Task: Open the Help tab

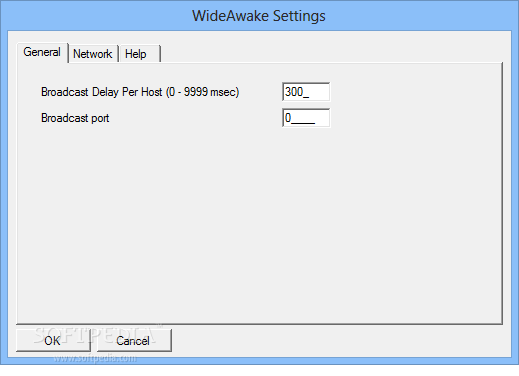Action: point(139,54)
